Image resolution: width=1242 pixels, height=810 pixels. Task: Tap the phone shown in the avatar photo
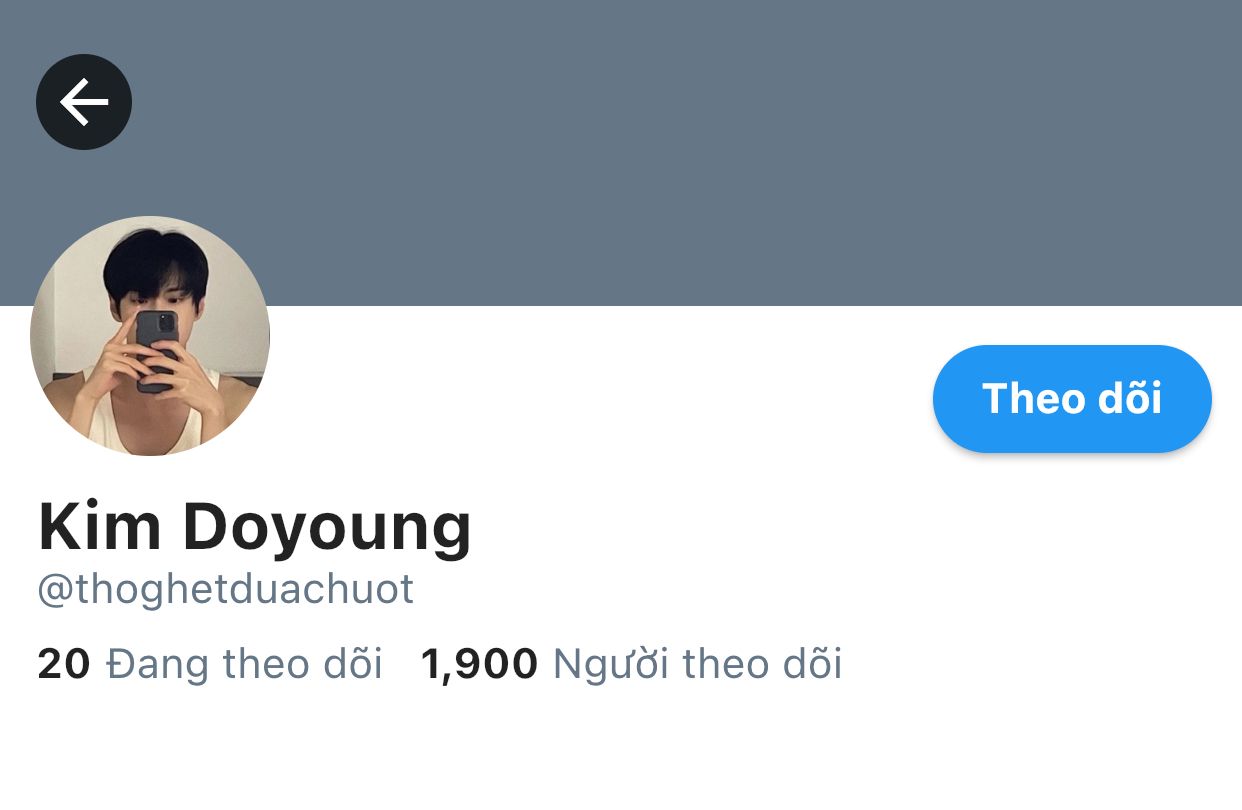point(156,350)
